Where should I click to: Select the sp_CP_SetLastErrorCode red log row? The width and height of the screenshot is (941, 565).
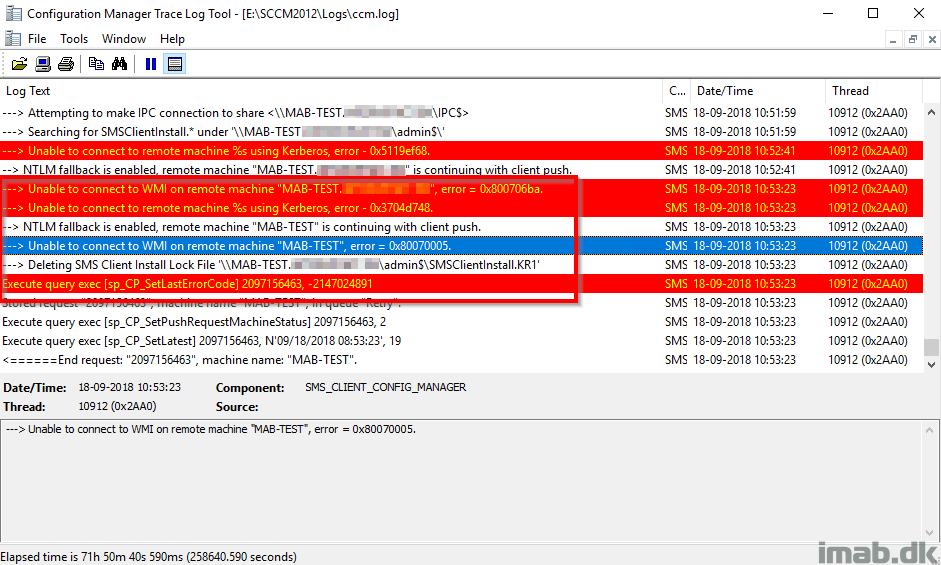[300, 284]
